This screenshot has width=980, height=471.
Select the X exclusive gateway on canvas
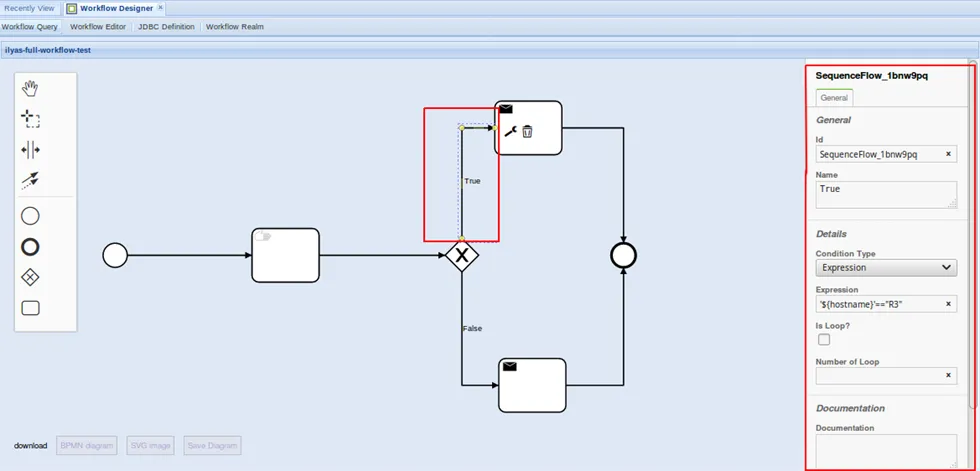(x=462, y=255)
